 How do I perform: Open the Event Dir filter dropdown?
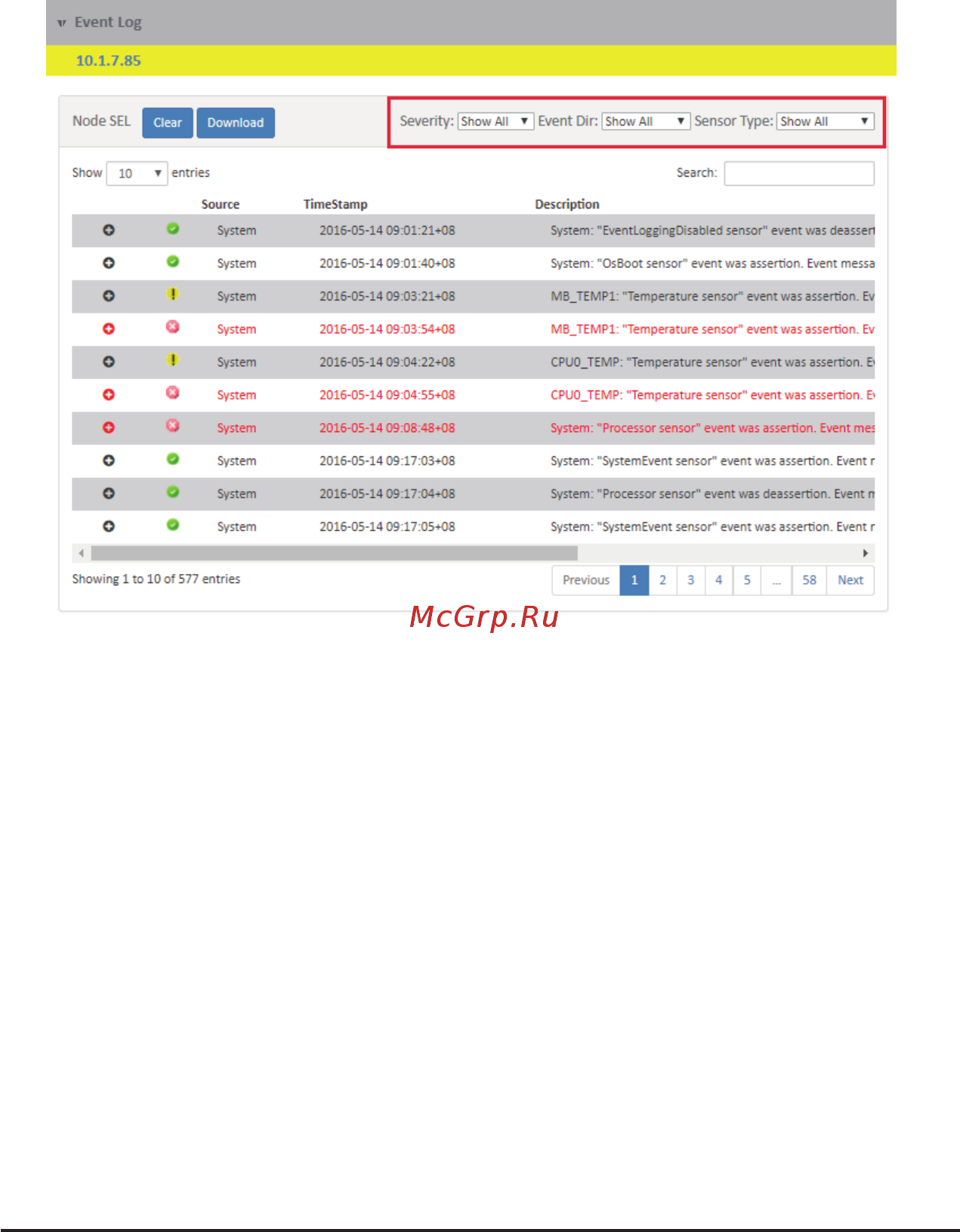[x=646, y=122]
